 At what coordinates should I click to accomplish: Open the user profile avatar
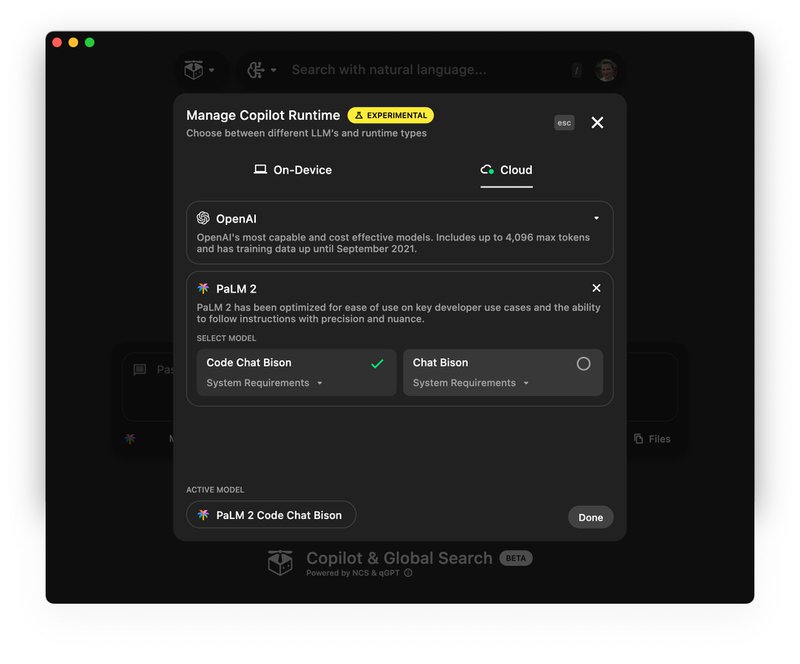coord(606,70)
